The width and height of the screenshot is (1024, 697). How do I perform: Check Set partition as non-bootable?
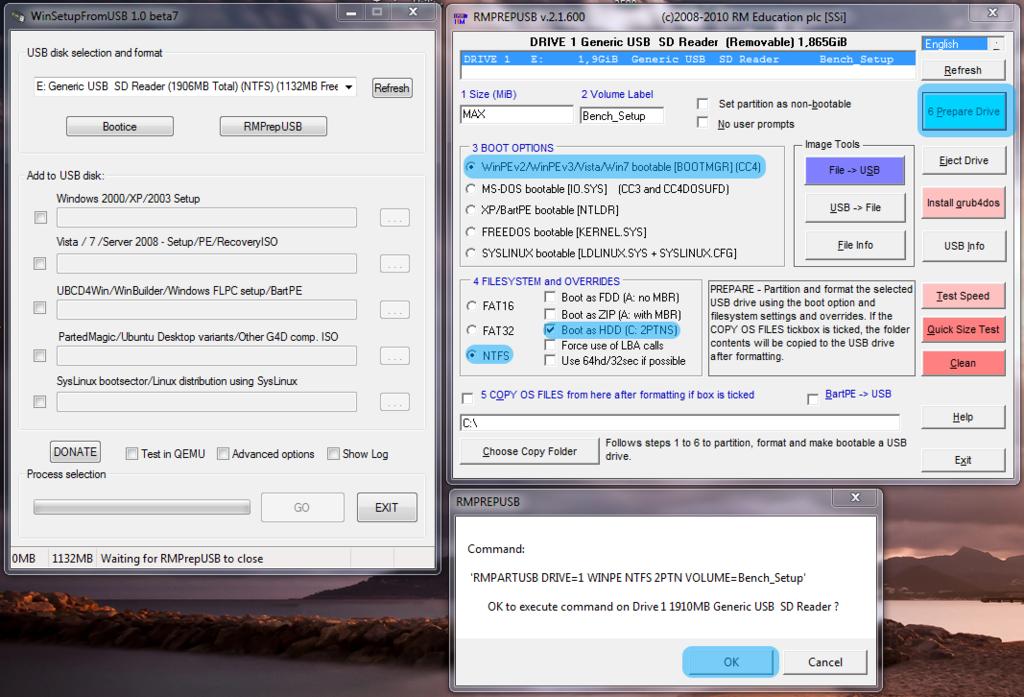pyautogui.click(x=703, y=104)
